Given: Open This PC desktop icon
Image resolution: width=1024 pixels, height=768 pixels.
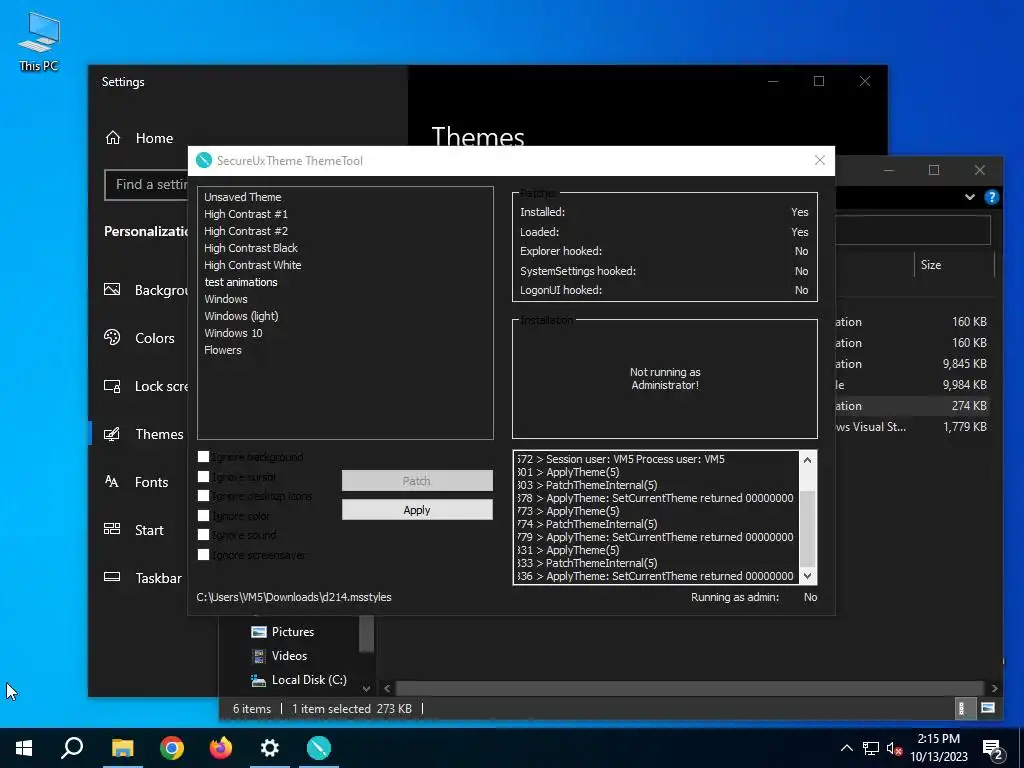Looking at the screenshot, I should coord(39,40).
